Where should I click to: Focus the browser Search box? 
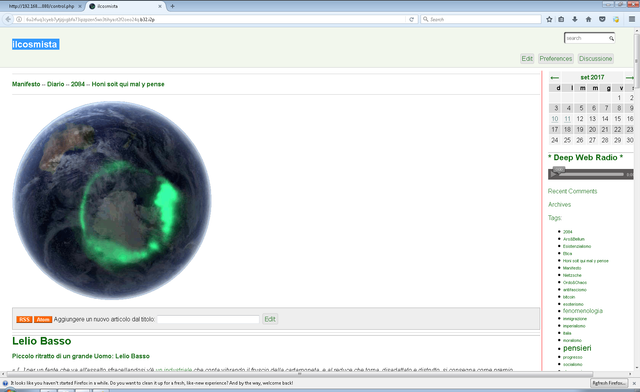coord(481,19)
